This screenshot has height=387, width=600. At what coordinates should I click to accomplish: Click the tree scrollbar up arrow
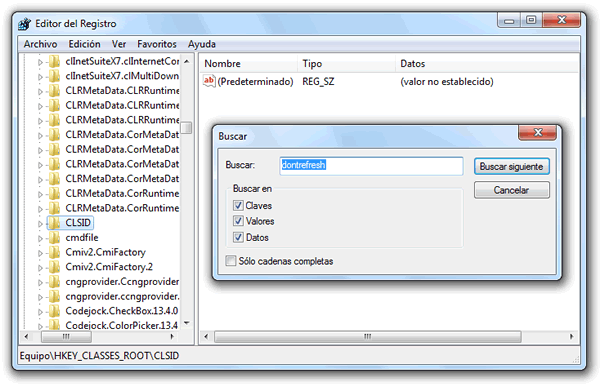pos(186,61)
